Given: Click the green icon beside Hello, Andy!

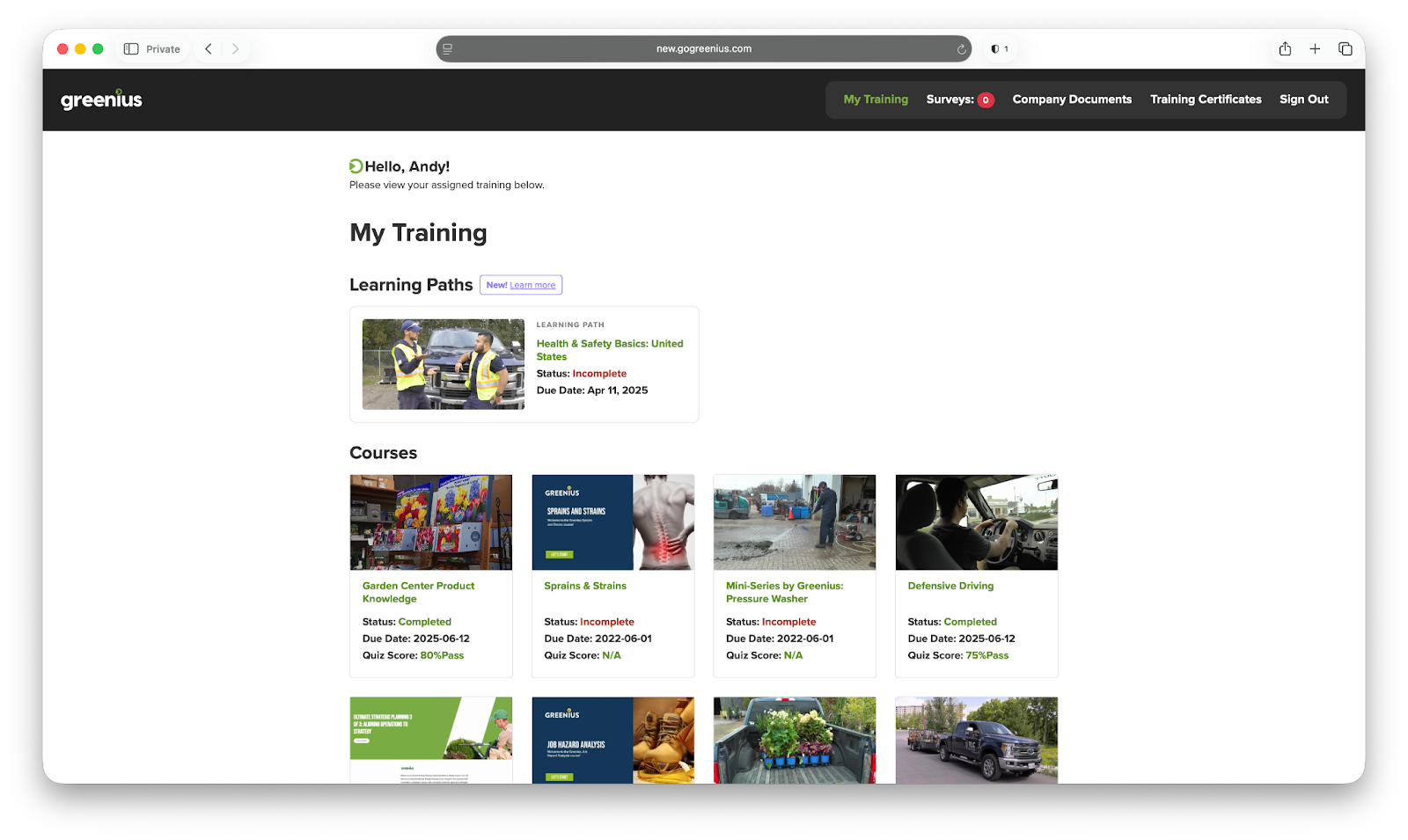Looking at the screenshot, I should [x=356, y=166].
